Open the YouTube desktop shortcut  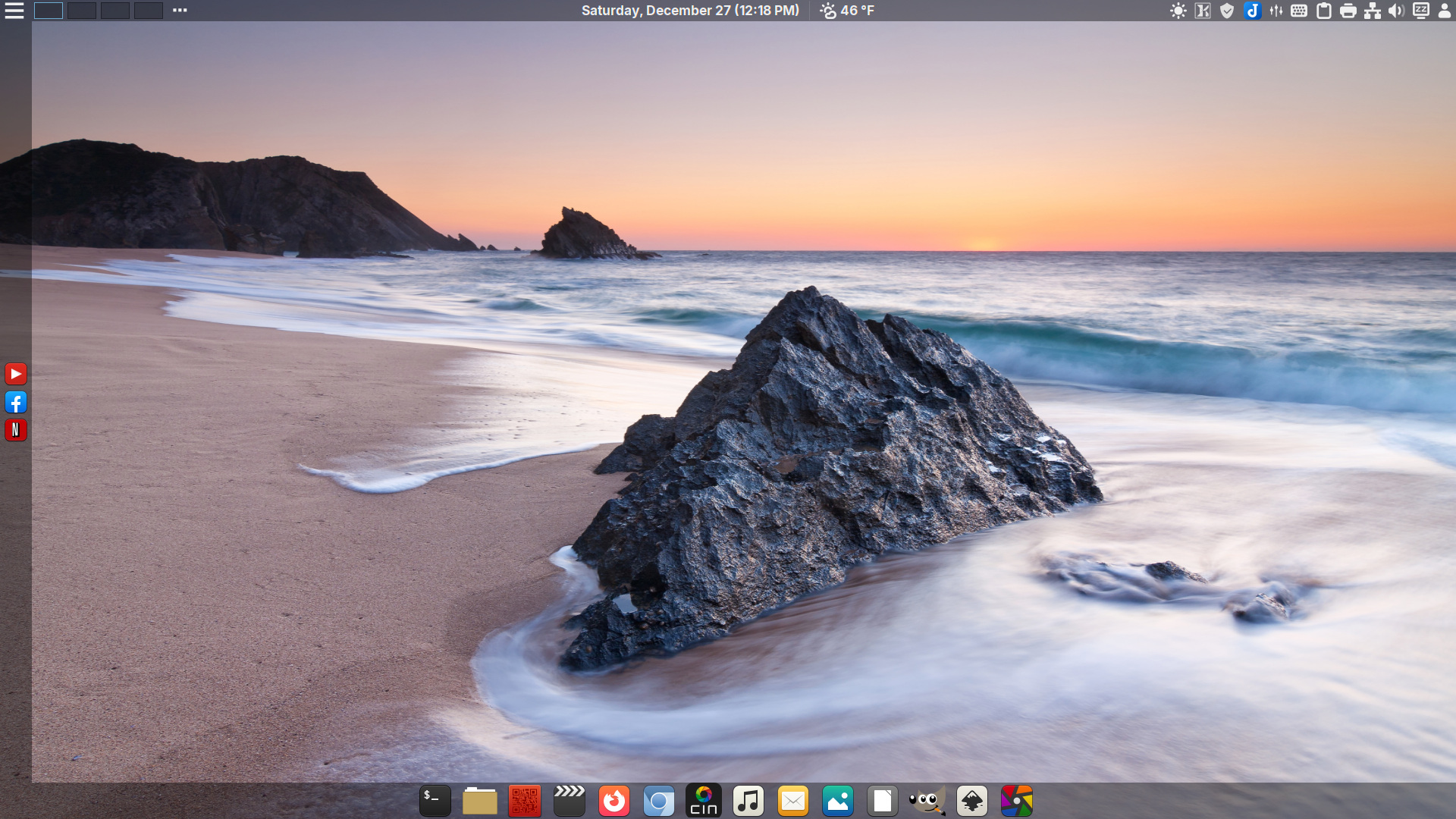click(x=15, y=373)
